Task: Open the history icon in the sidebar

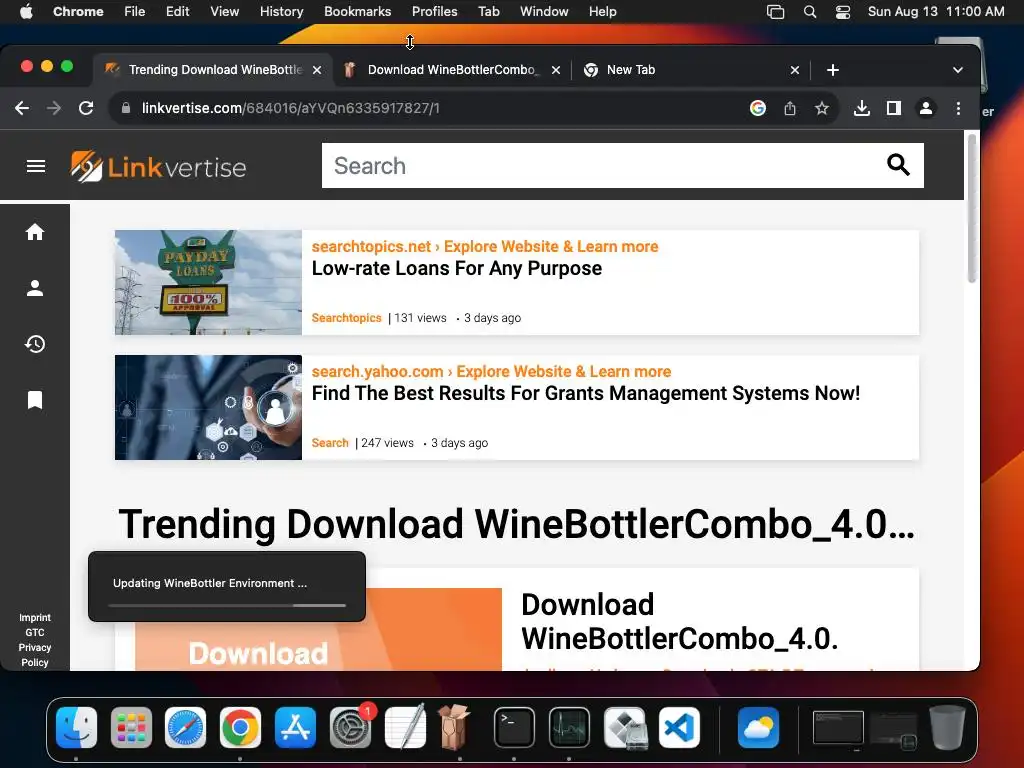Action: point(35,344)
